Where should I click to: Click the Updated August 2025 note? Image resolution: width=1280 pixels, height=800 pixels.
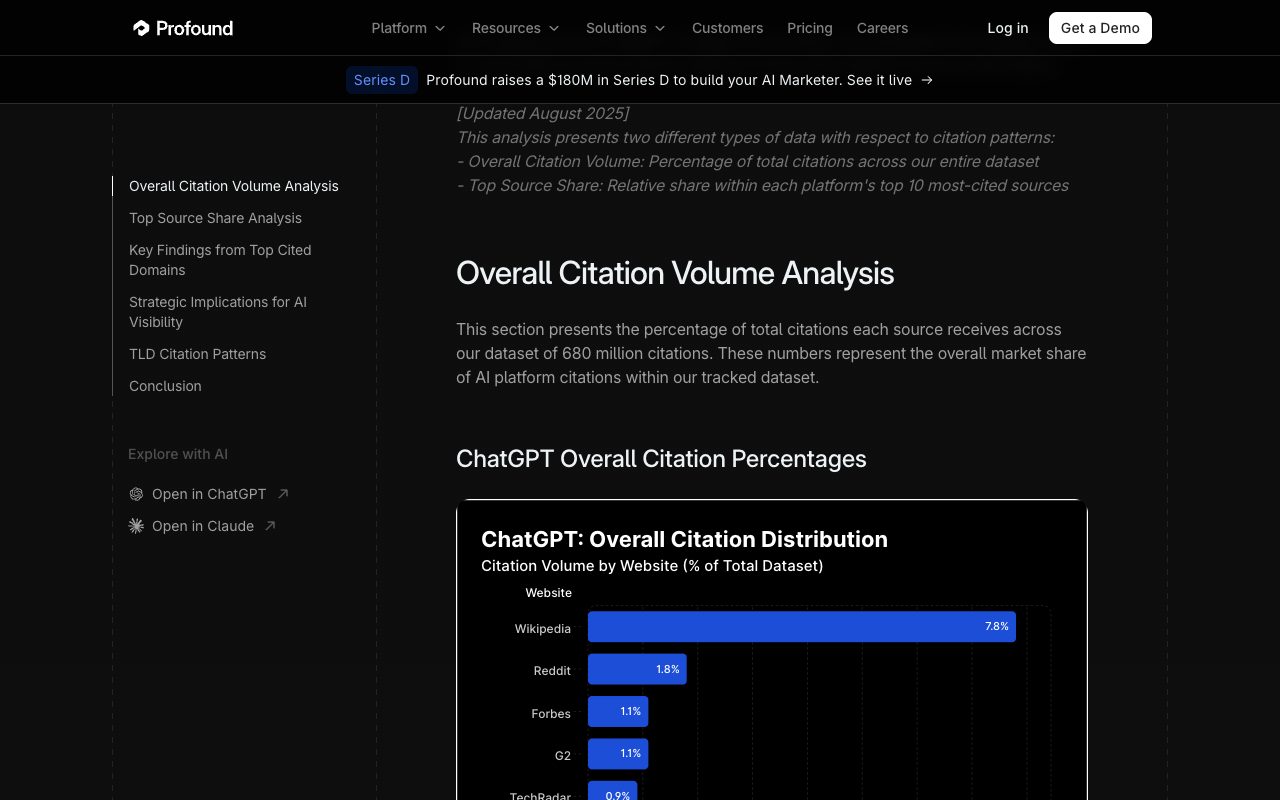(x=543, y=113)
